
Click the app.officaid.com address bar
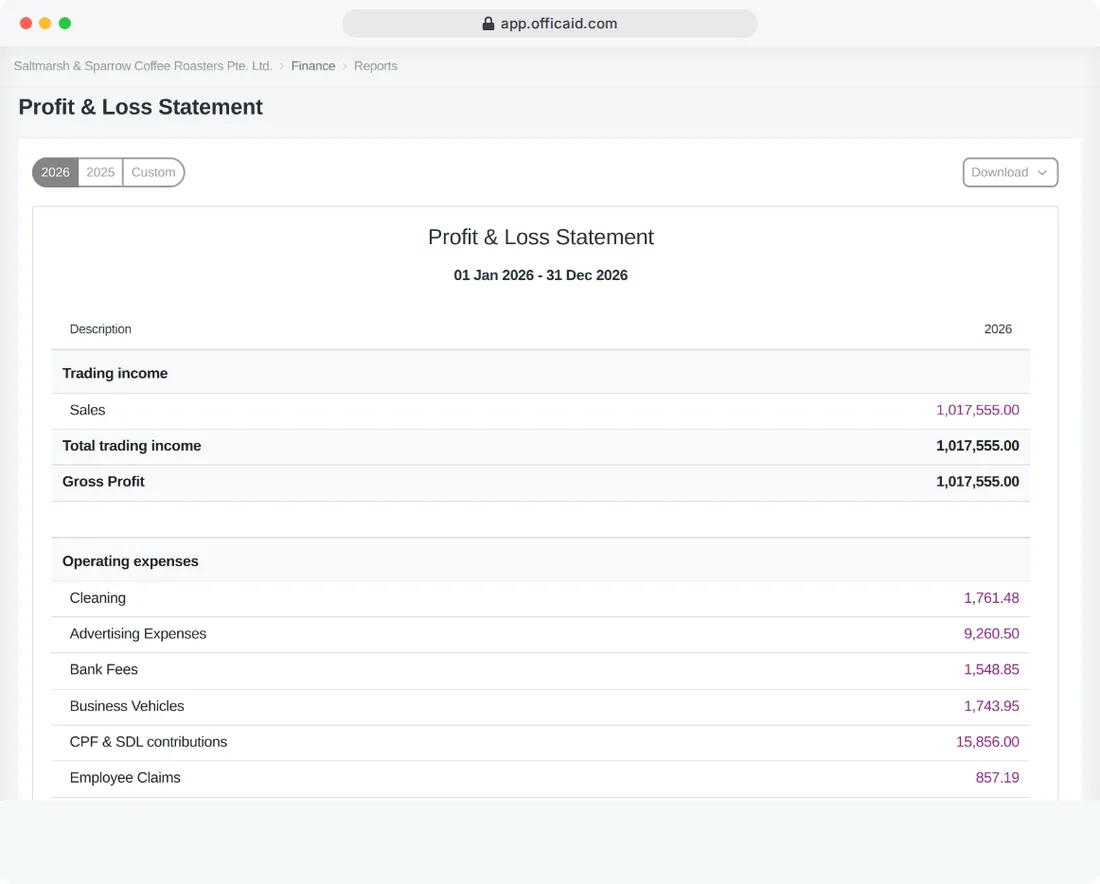pos(550,24)
